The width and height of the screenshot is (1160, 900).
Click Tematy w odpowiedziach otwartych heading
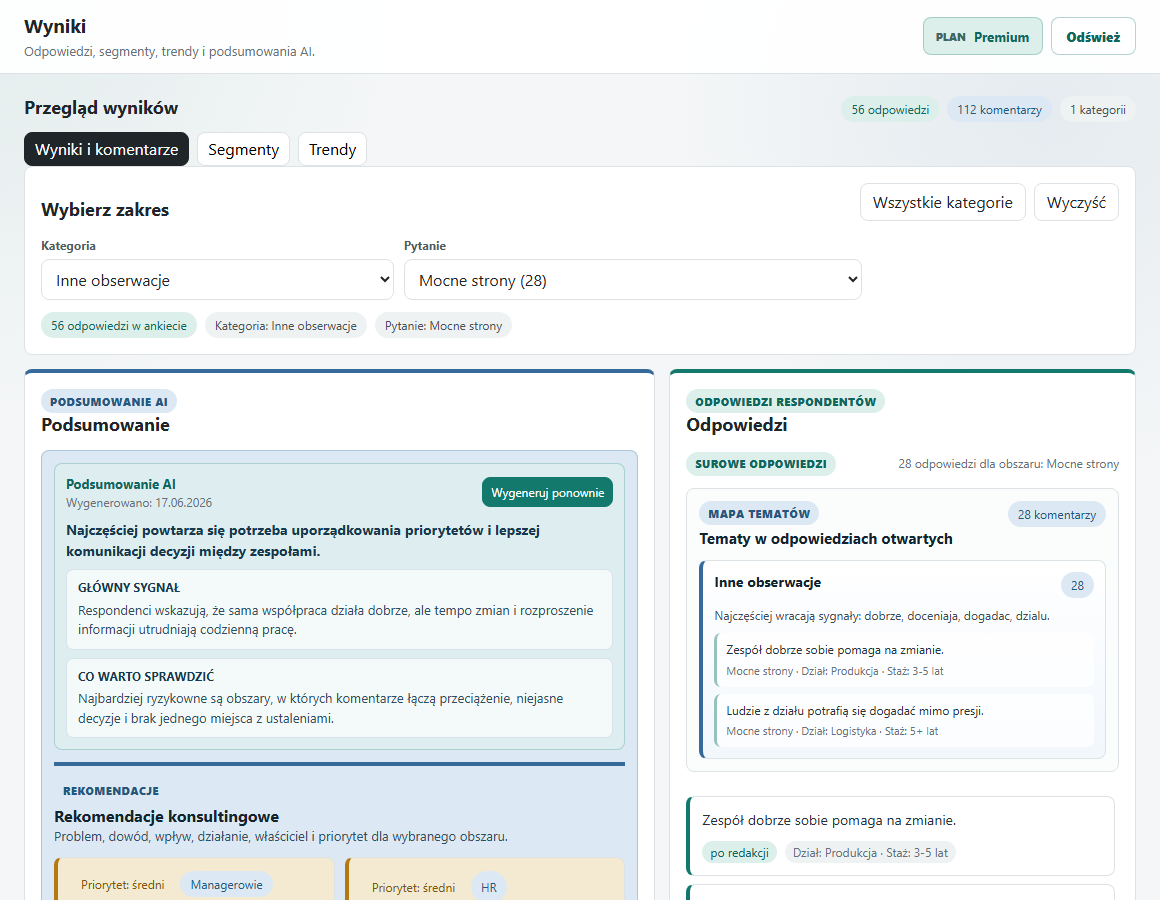[x=826, y=538]
